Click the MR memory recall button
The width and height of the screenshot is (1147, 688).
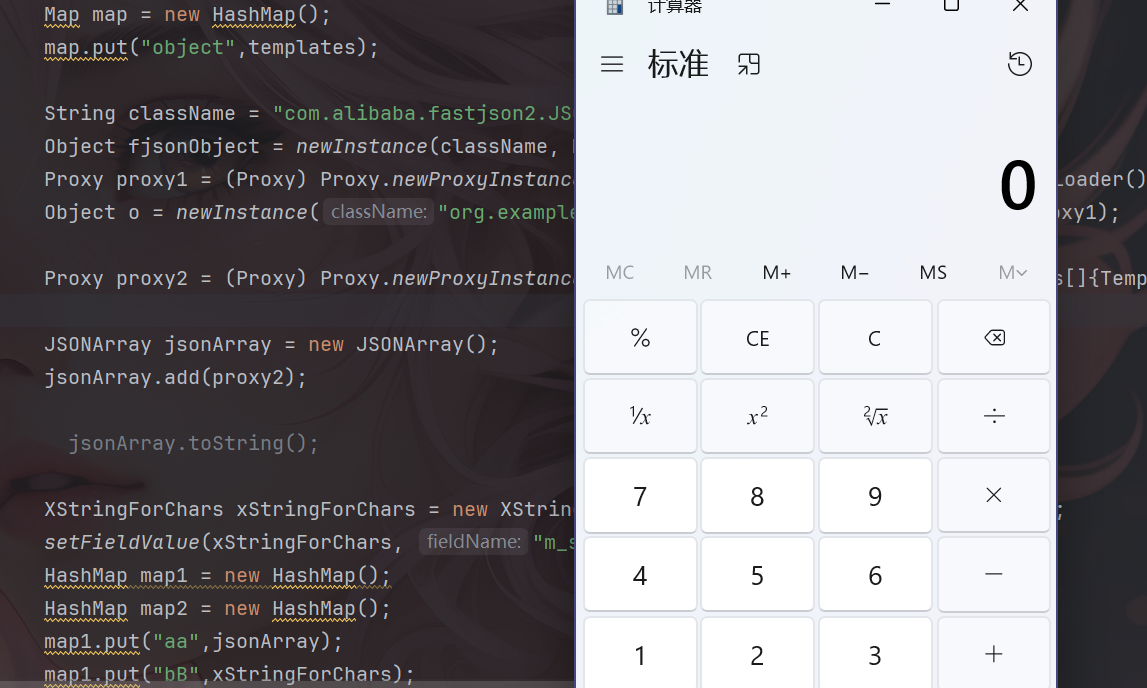pyautogui.click(x=698, y=273)
